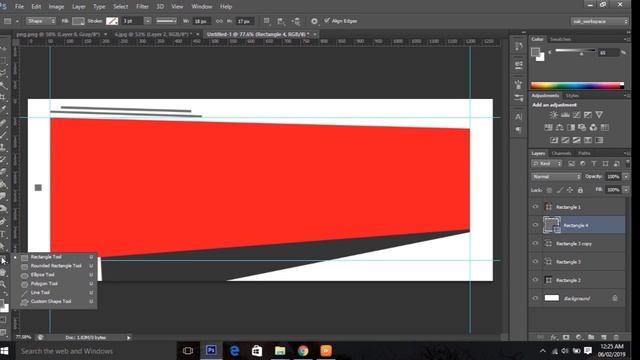Image resolution: width=640 pixels, height=360 pixels.
Task: Click the Rectangle 4 layer thumbnail
Action: click(551, 225)
